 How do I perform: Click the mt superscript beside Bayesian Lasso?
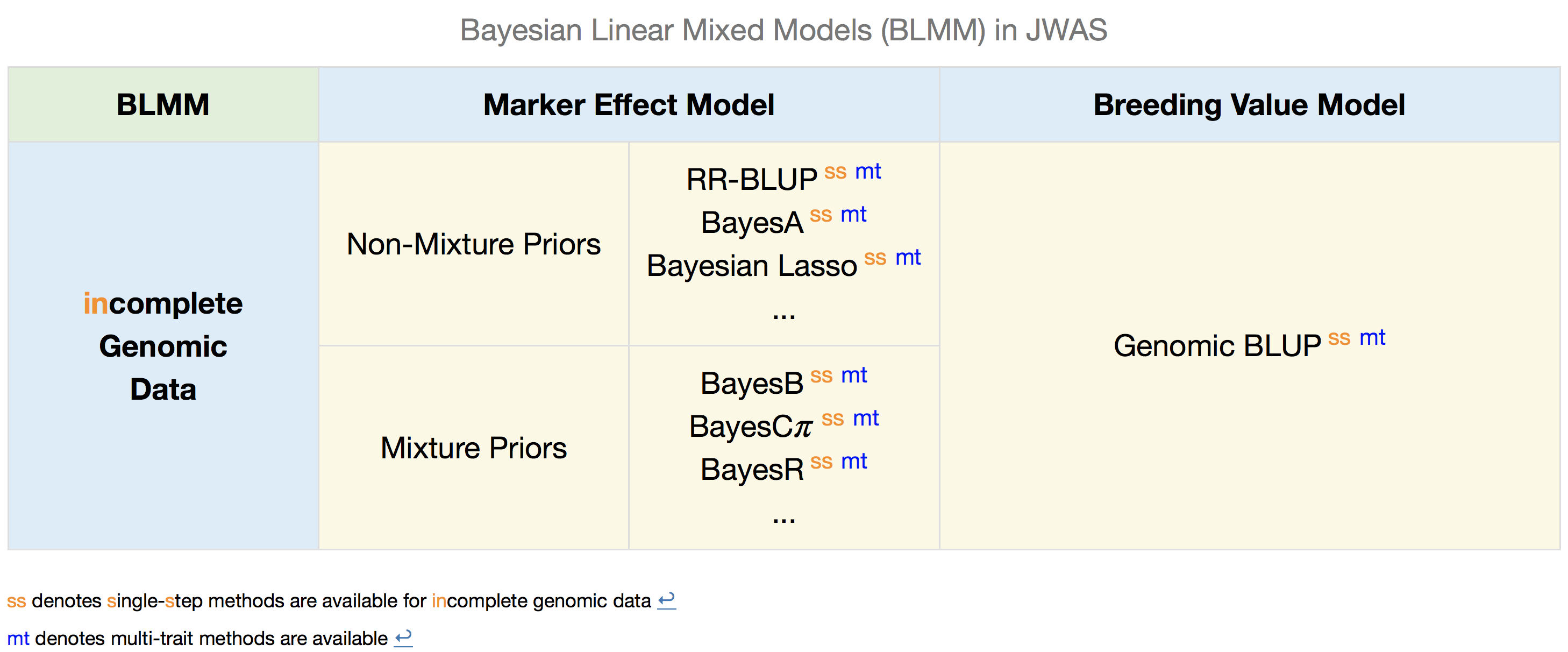(x=908, y=257)
